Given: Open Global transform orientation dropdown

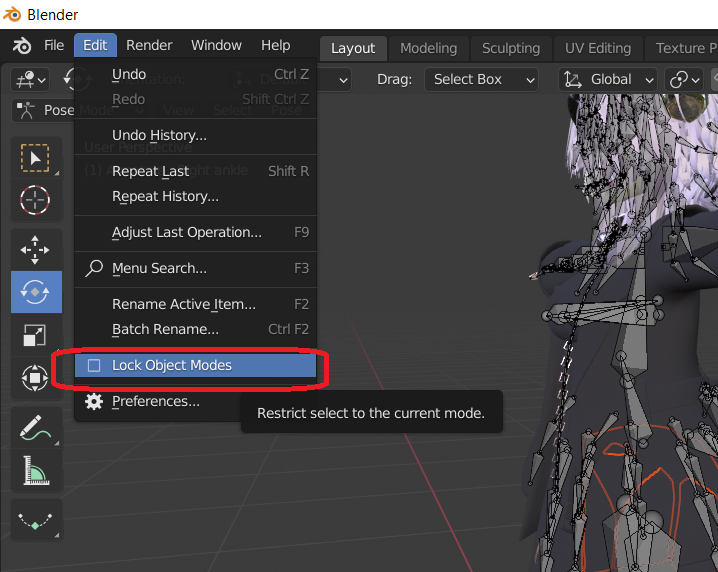Looking at the screenshot, I should click(608, 80).
